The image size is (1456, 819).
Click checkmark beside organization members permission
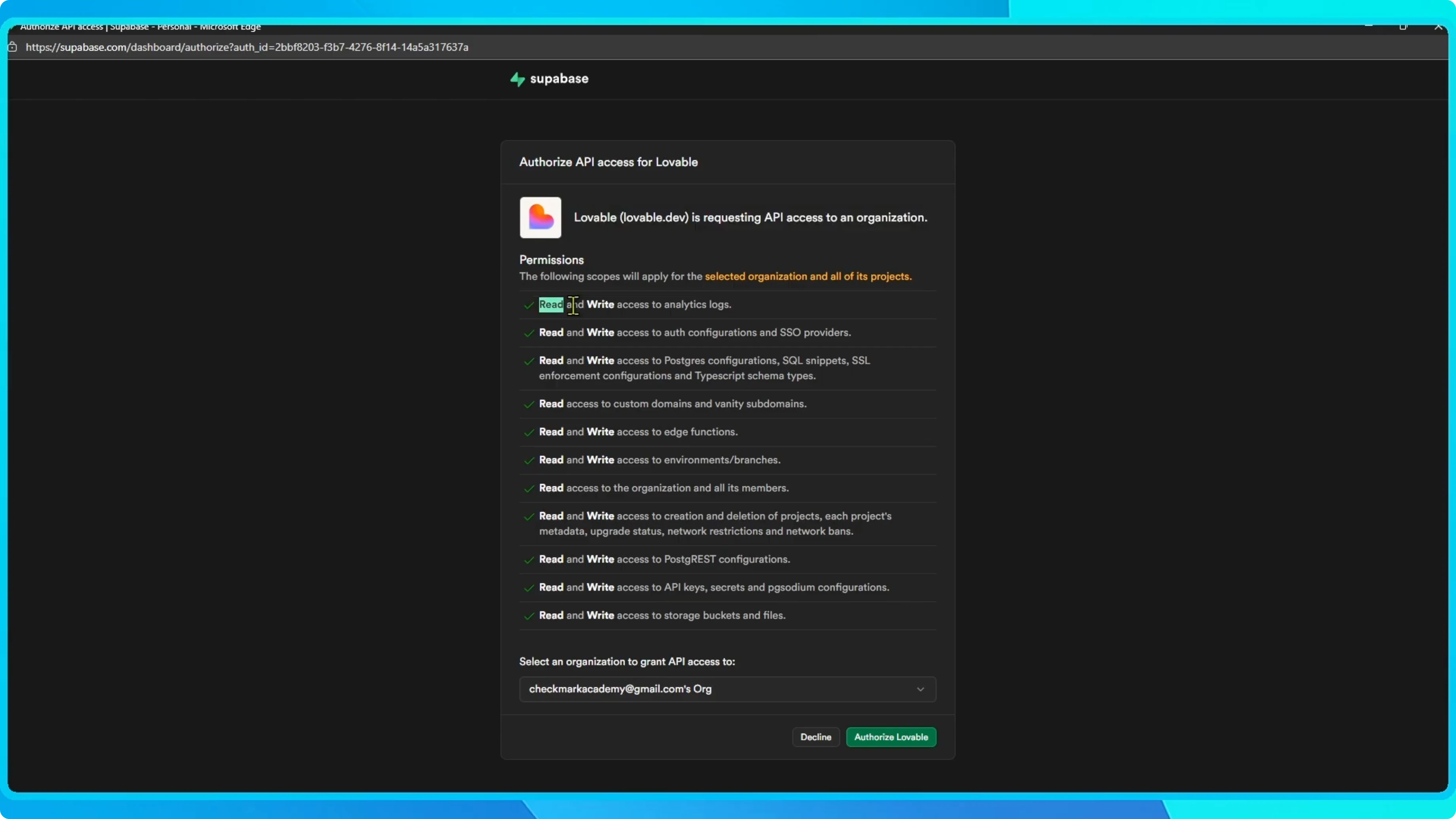point(529,489)
